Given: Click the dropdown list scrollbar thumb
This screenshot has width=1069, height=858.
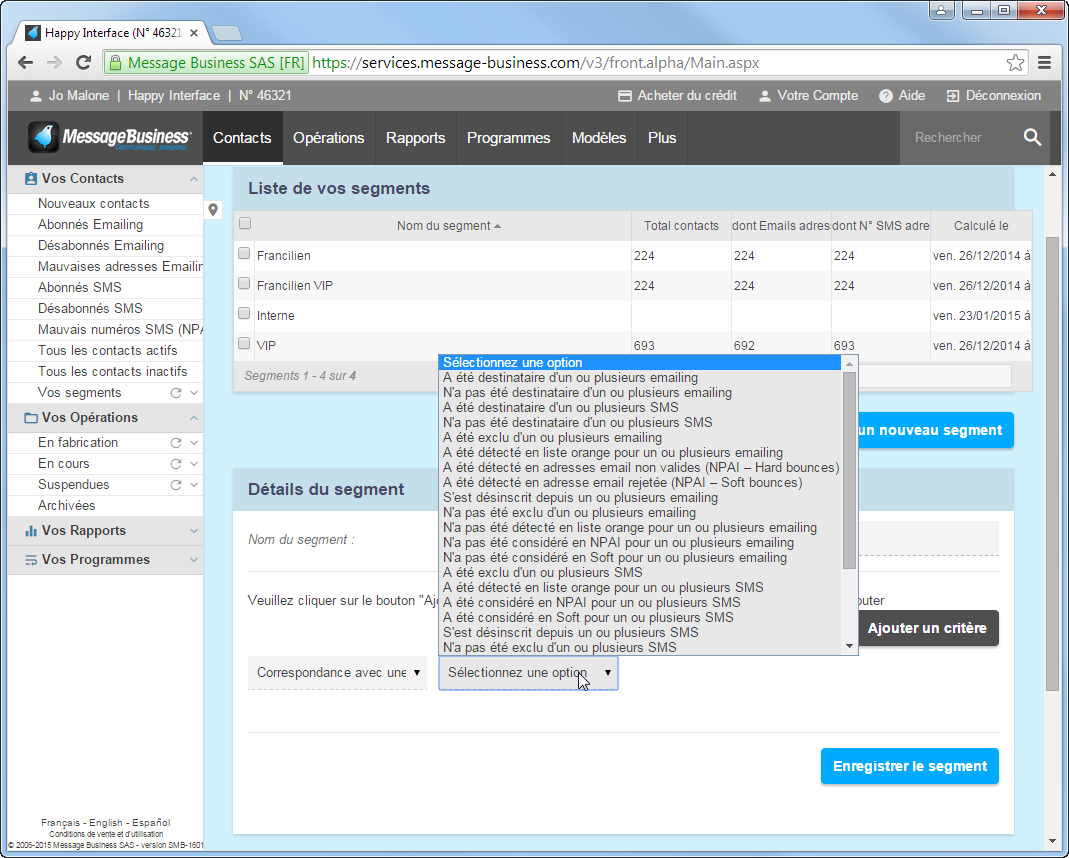Looking at the screenshot, I should [x=850, y=470].
